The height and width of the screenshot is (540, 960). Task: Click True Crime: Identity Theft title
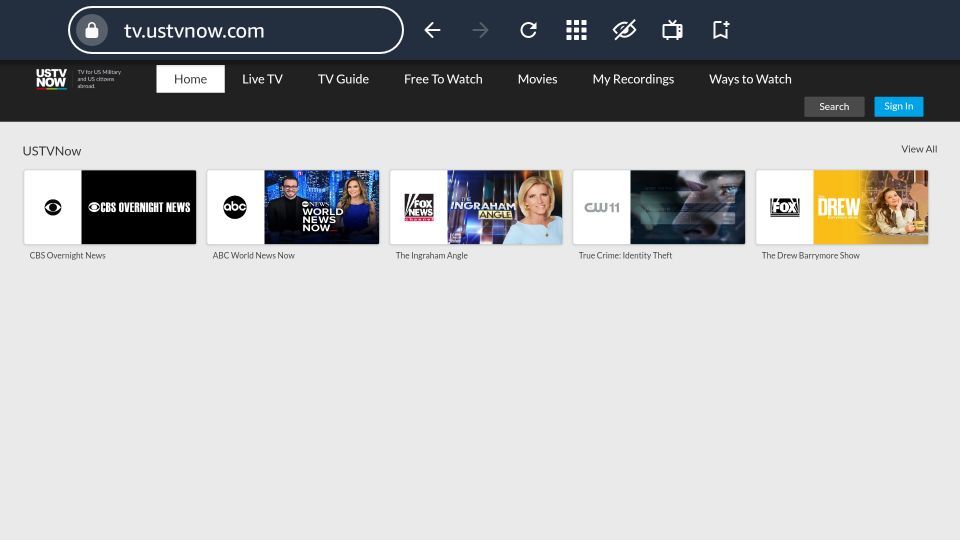pos(625,255)
